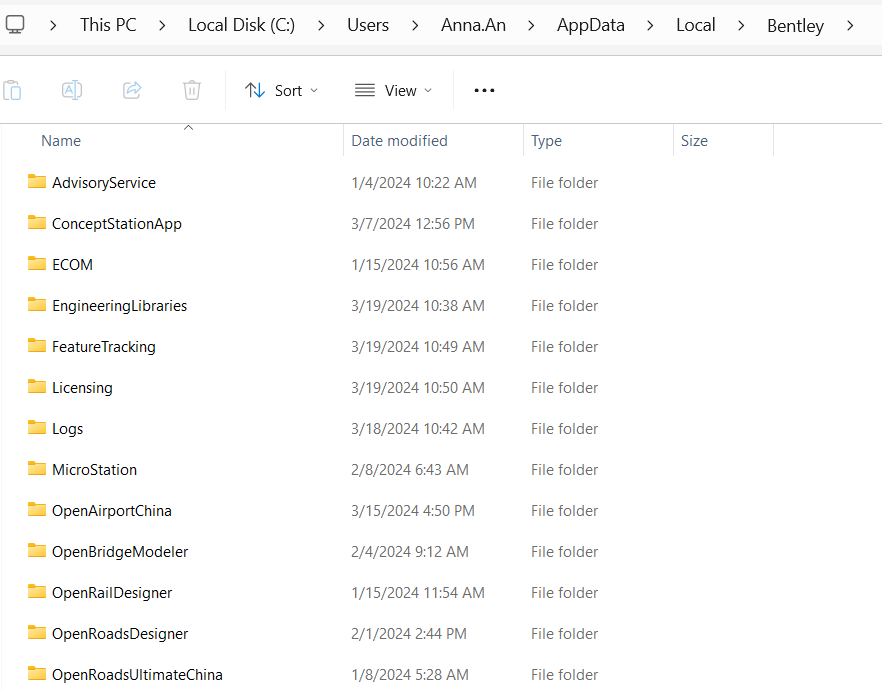882x690 pixels.
Task: Click the OpenRoadsDesigner folder name
Action: 120,634
